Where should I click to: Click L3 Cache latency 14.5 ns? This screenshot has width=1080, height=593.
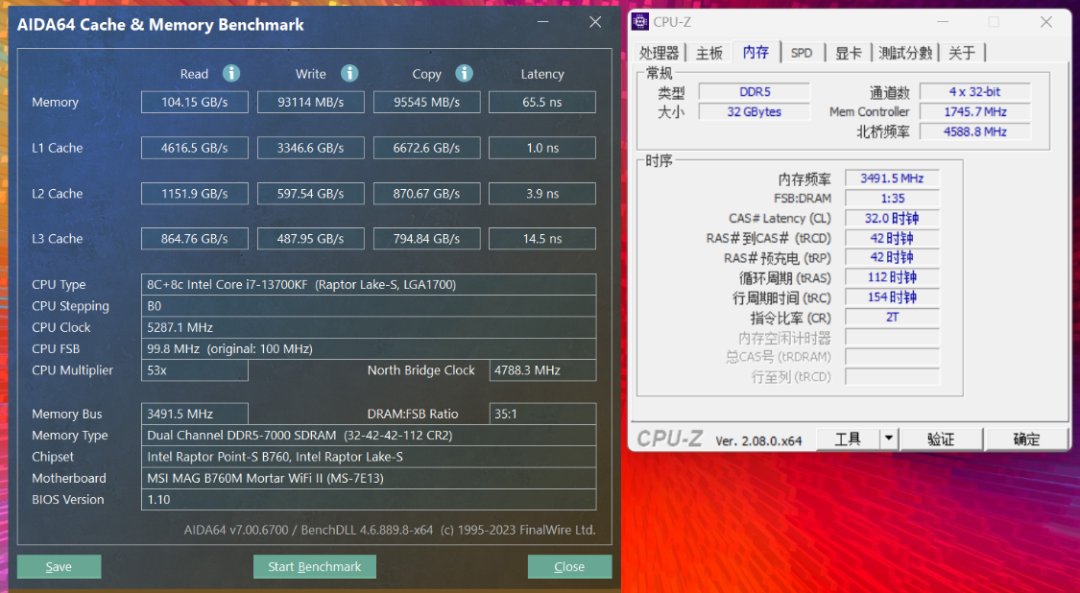542,238
